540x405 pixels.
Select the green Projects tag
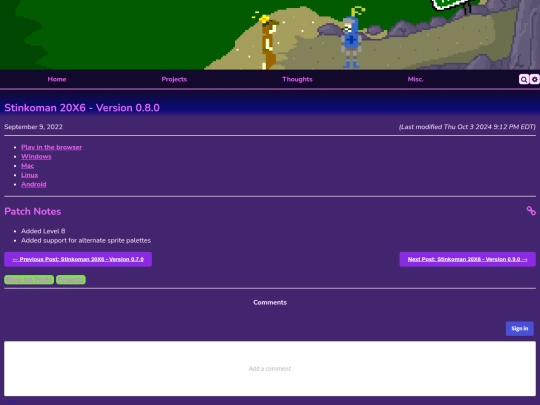click(71, 280)
